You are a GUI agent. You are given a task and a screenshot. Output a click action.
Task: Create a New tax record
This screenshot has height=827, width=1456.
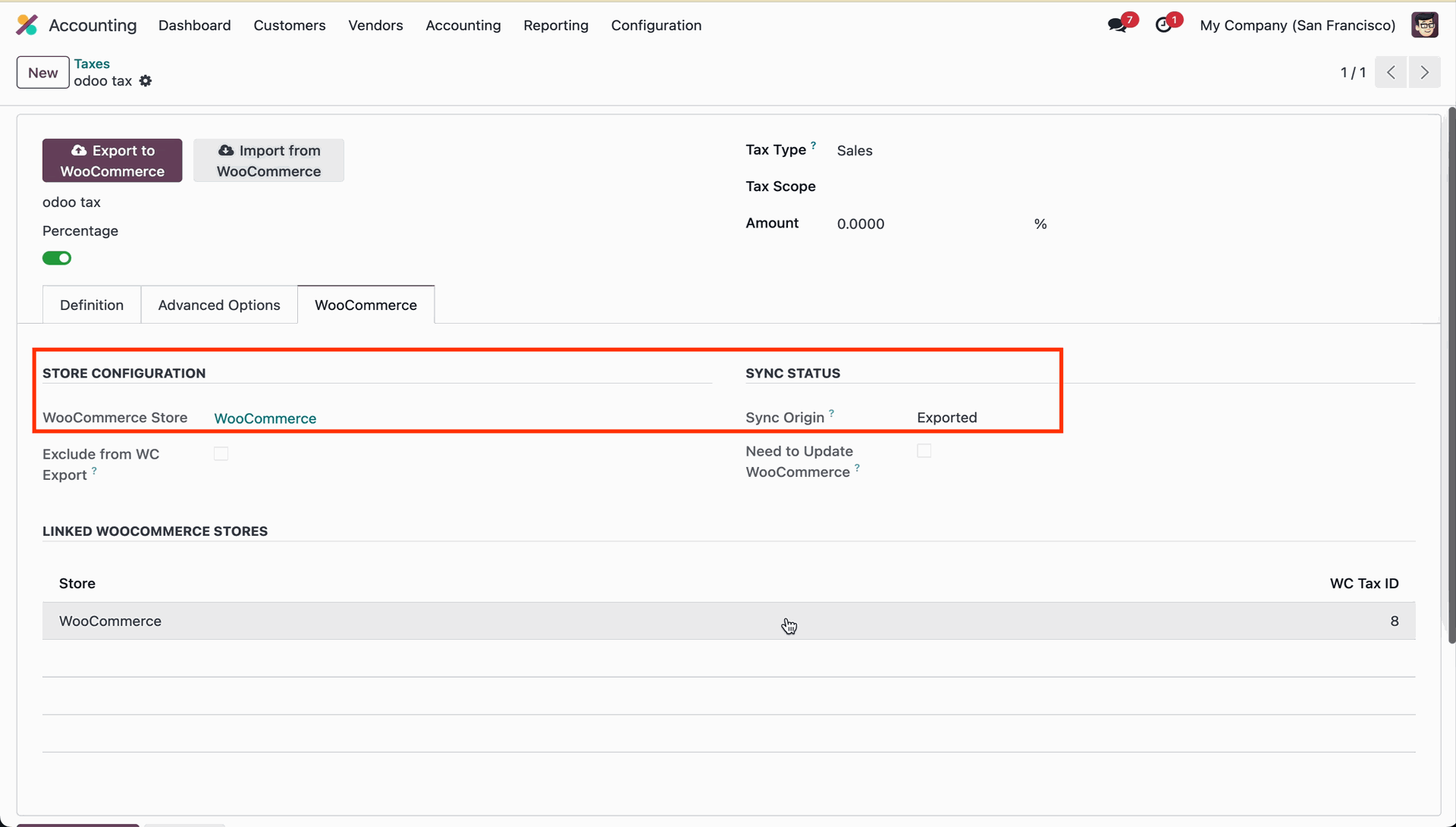pyautogui.click(x=42, y=73)
